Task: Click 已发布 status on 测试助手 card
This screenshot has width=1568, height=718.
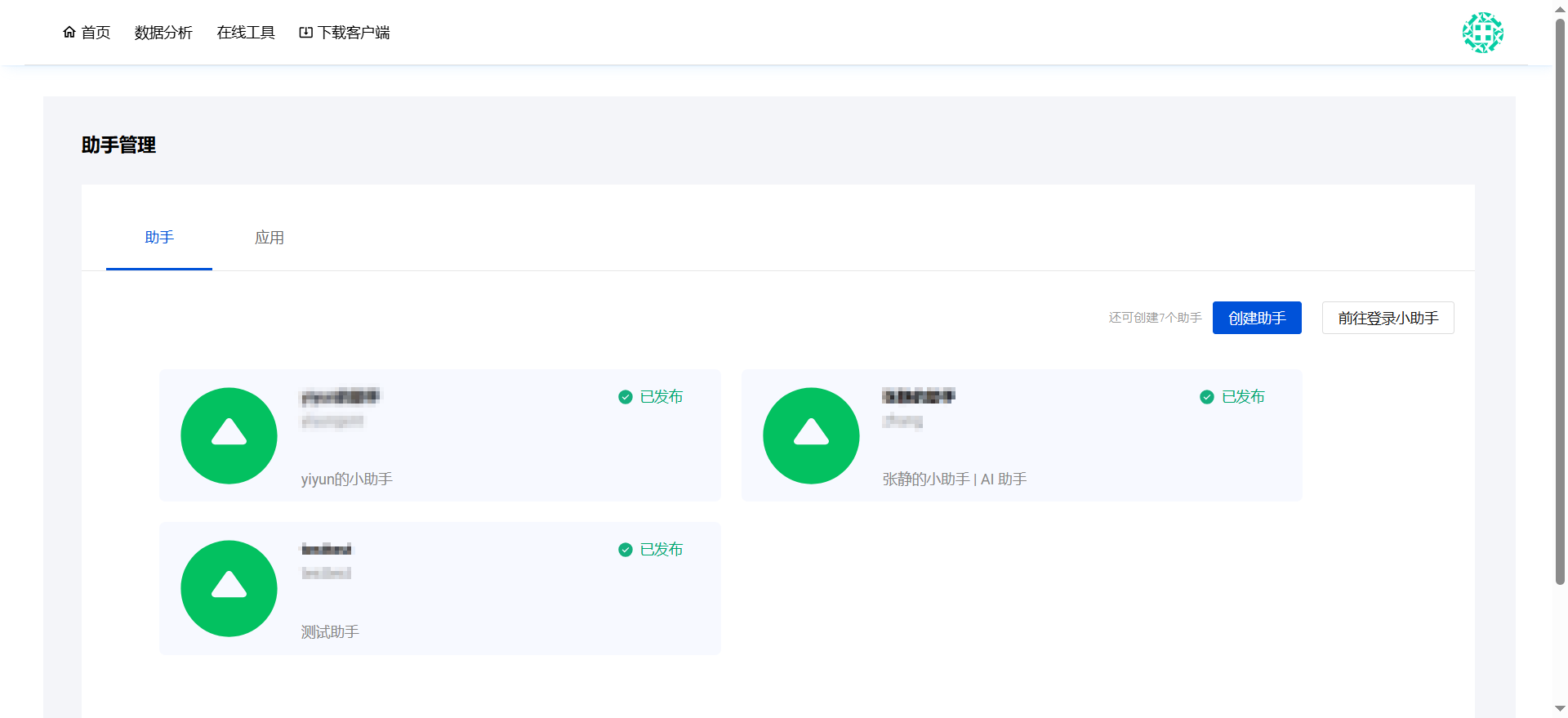Action: (x=661, y=550)
